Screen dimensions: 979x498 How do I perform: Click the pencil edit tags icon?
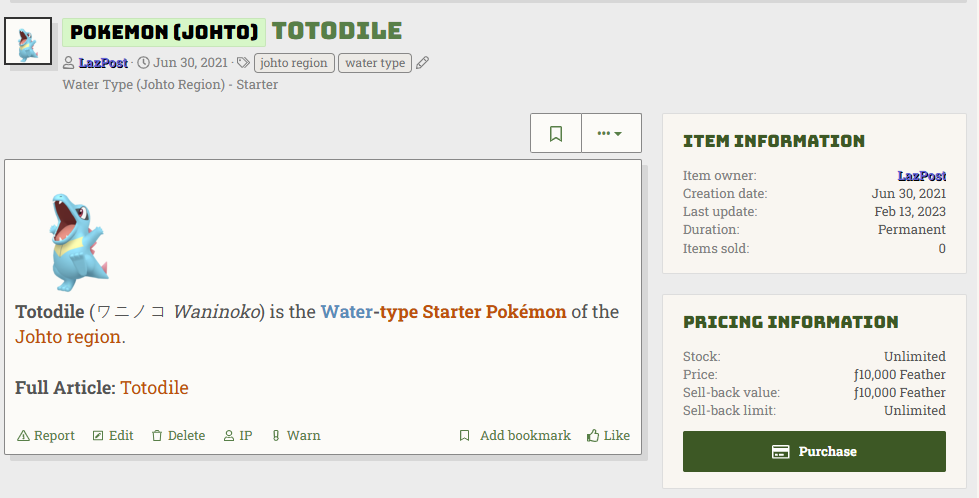(x=422, y=63)
